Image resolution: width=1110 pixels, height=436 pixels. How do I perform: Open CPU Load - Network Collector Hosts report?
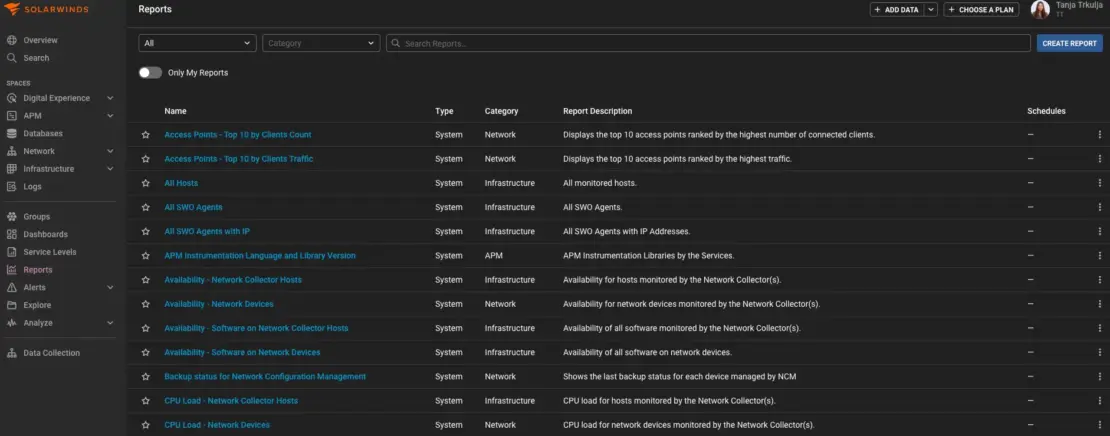click(x=231, y=401)
